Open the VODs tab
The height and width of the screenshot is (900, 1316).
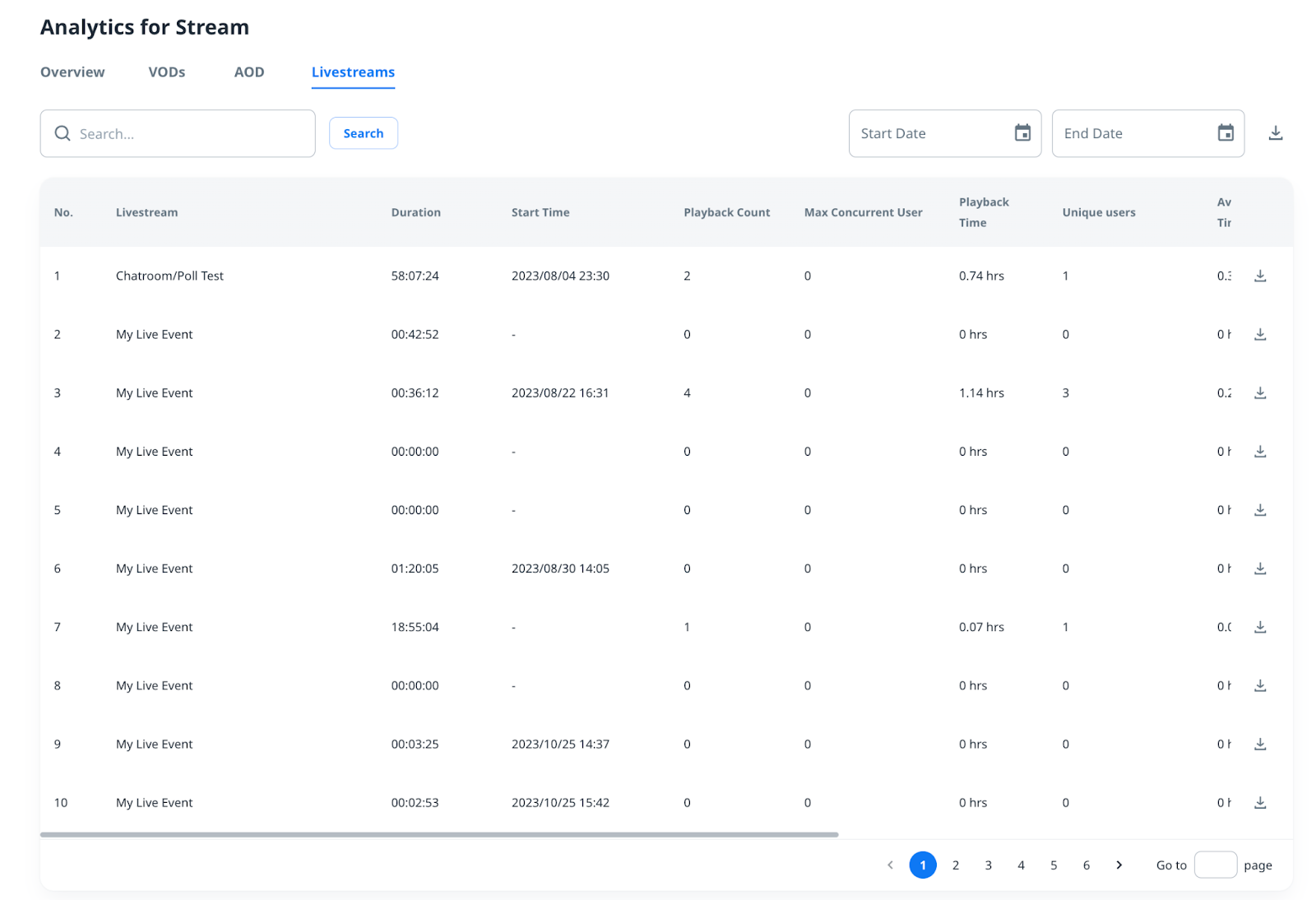[167, 72]
